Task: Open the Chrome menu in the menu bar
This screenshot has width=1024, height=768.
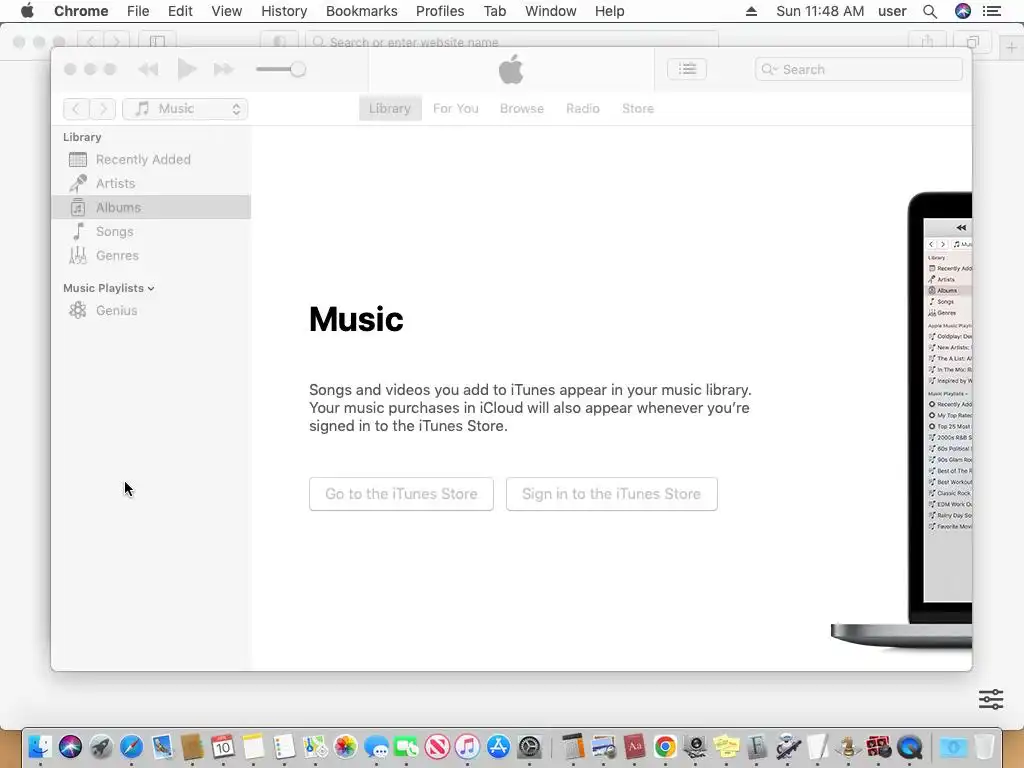Action: (81, 11)
